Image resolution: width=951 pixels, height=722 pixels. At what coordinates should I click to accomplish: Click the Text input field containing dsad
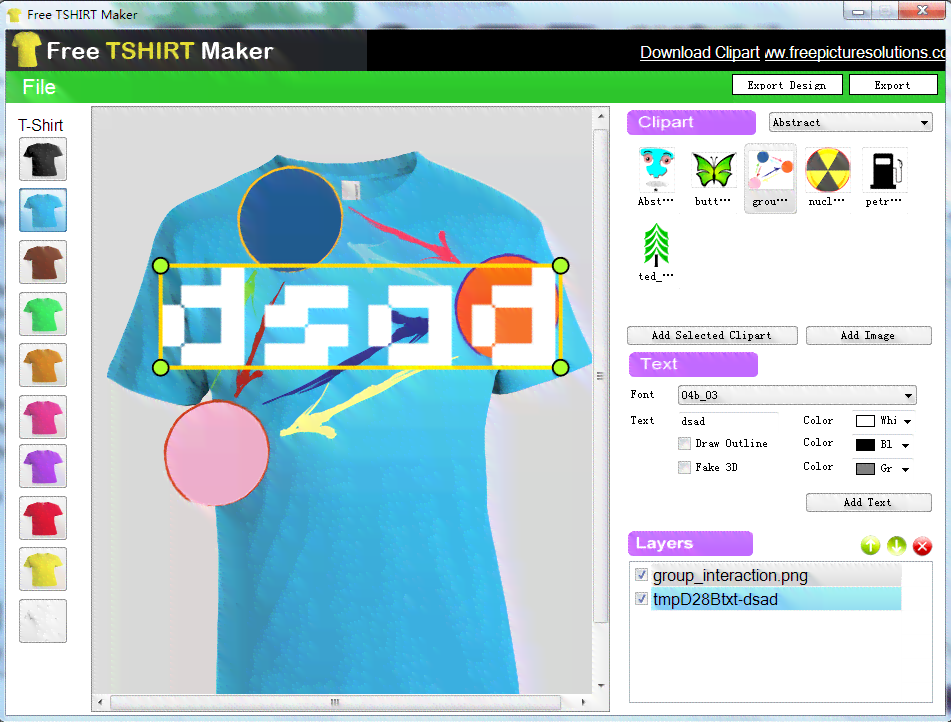point(728,421)
